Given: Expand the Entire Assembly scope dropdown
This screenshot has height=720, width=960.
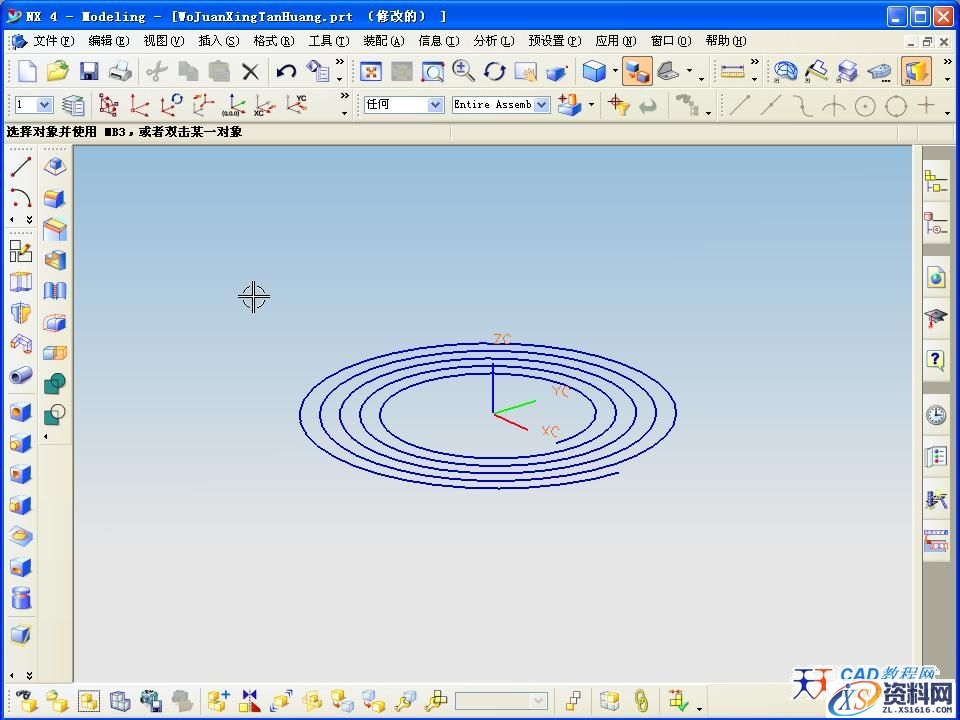Looking at the screenshot, I should coord(500,105).
